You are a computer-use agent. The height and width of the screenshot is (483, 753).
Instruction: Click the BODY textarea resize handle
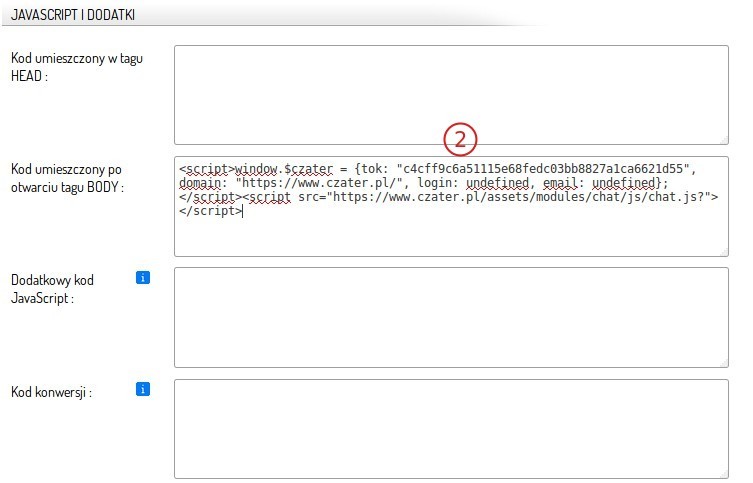click(724, 252)
